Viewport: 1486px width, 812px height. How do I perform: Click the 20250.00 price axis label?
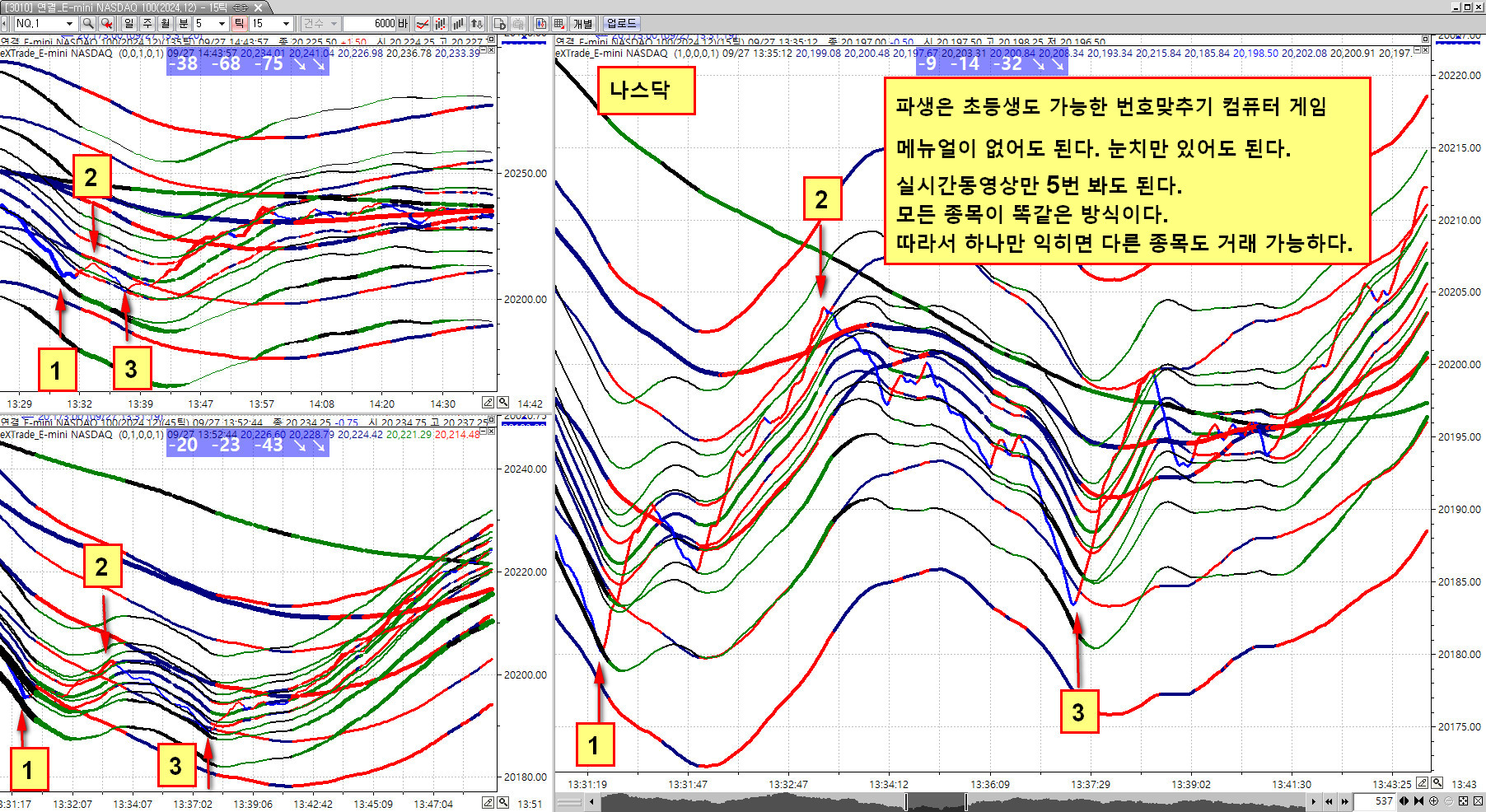click(x=526, y=174)
